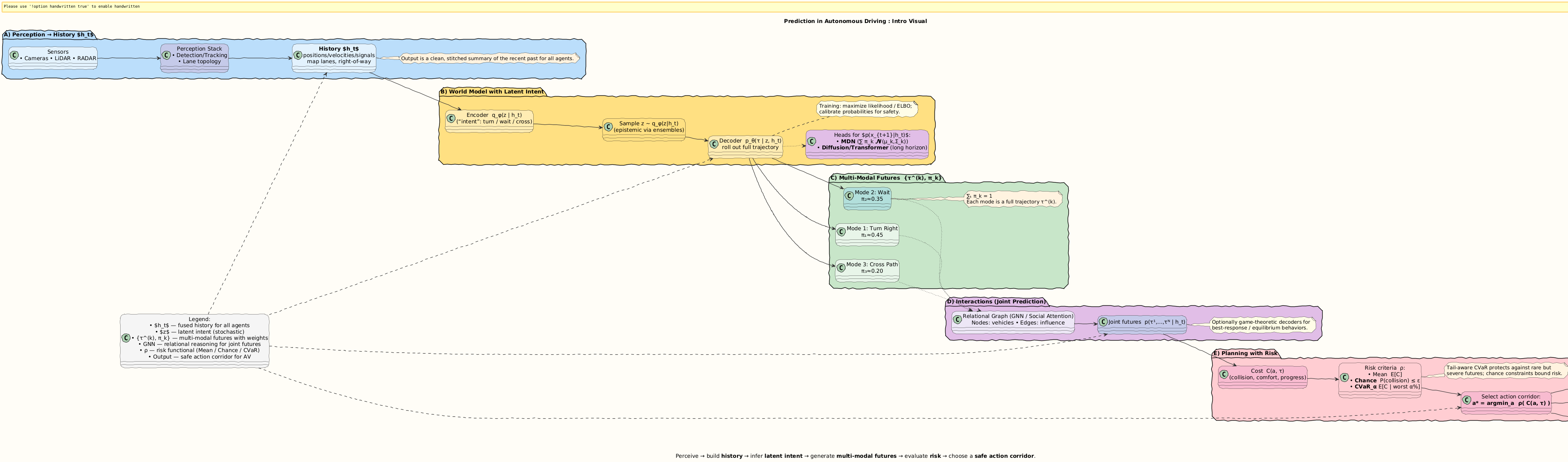Screen dimensions: 1568x462
Task: Click the C icon on Risk criteria node
Action: pos(1344,377)
